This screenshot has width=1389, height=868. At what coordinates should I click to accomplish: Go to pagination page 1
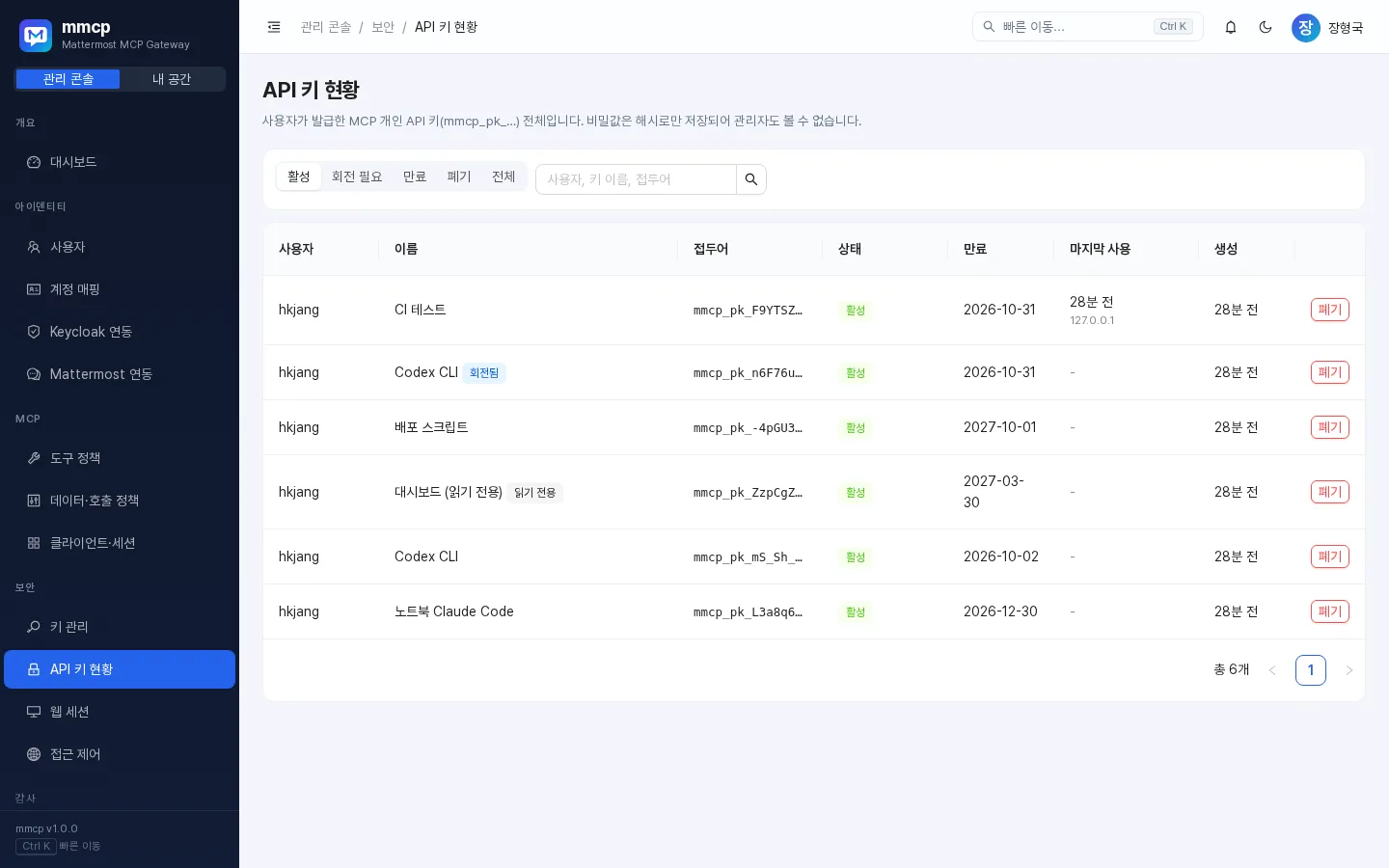(1311, 670)
